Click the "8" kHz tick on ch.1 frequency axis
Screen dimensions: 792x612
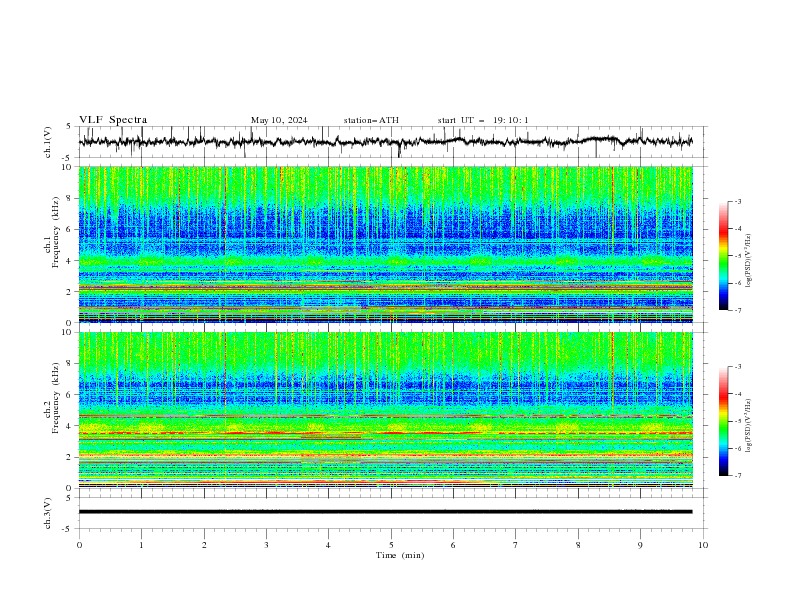coord(70,198)
